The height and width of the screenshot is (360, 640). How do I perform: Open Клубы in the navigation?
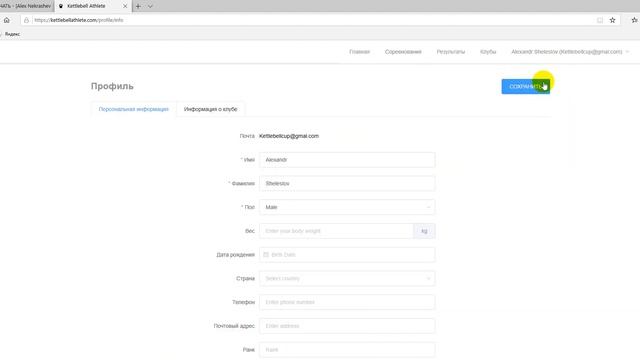(488, 52)
